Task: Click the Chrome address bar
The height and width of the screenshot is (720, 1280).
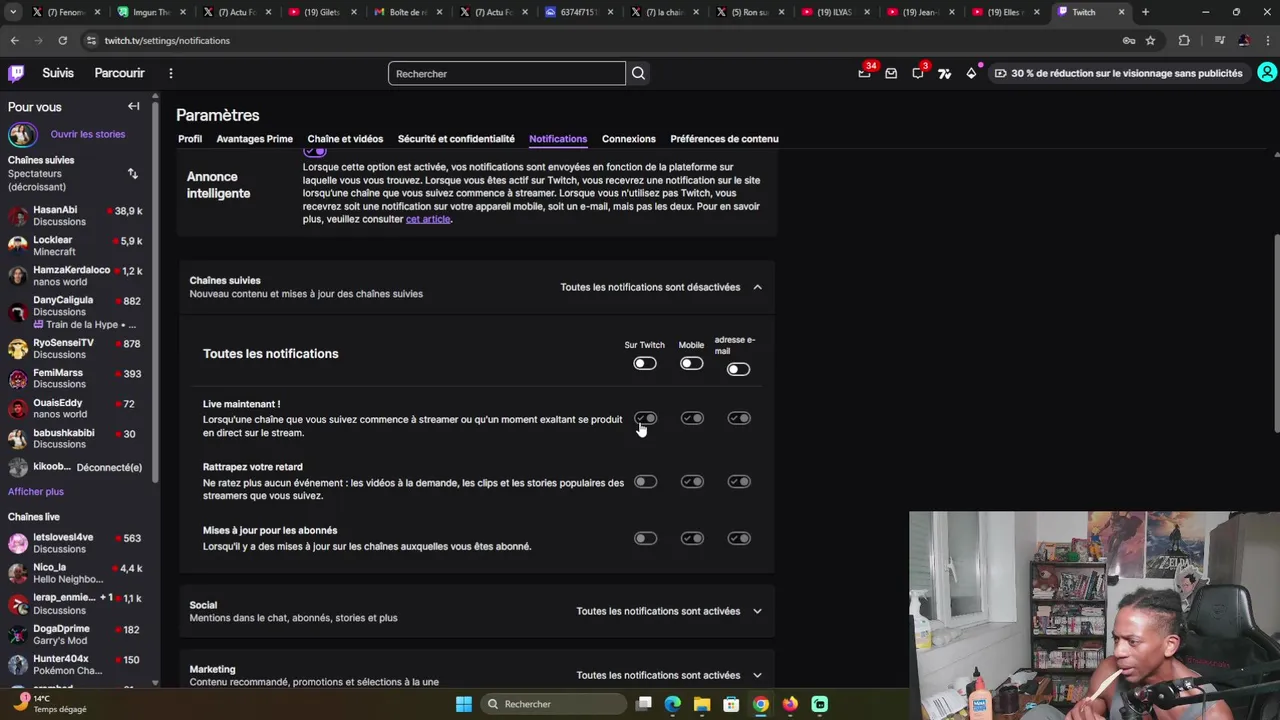Action: point(600,40)
